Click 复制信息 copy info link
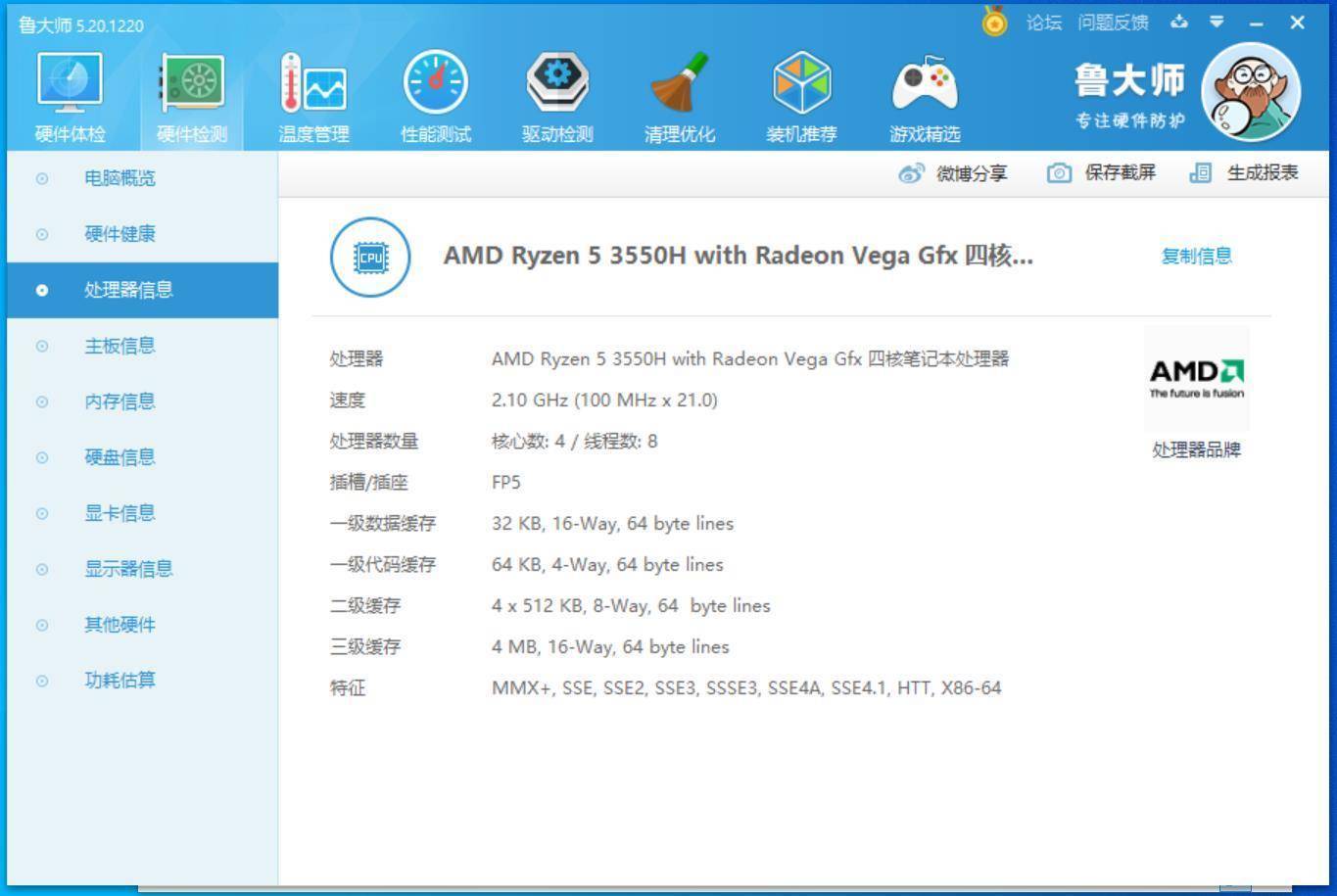Viewport: 1337px width, 896px height. tap(1196, 257)
